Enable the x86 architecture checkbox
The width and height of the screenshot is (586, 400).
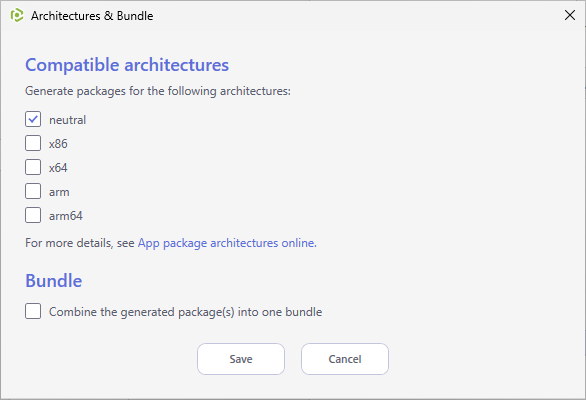click(33, 144)
